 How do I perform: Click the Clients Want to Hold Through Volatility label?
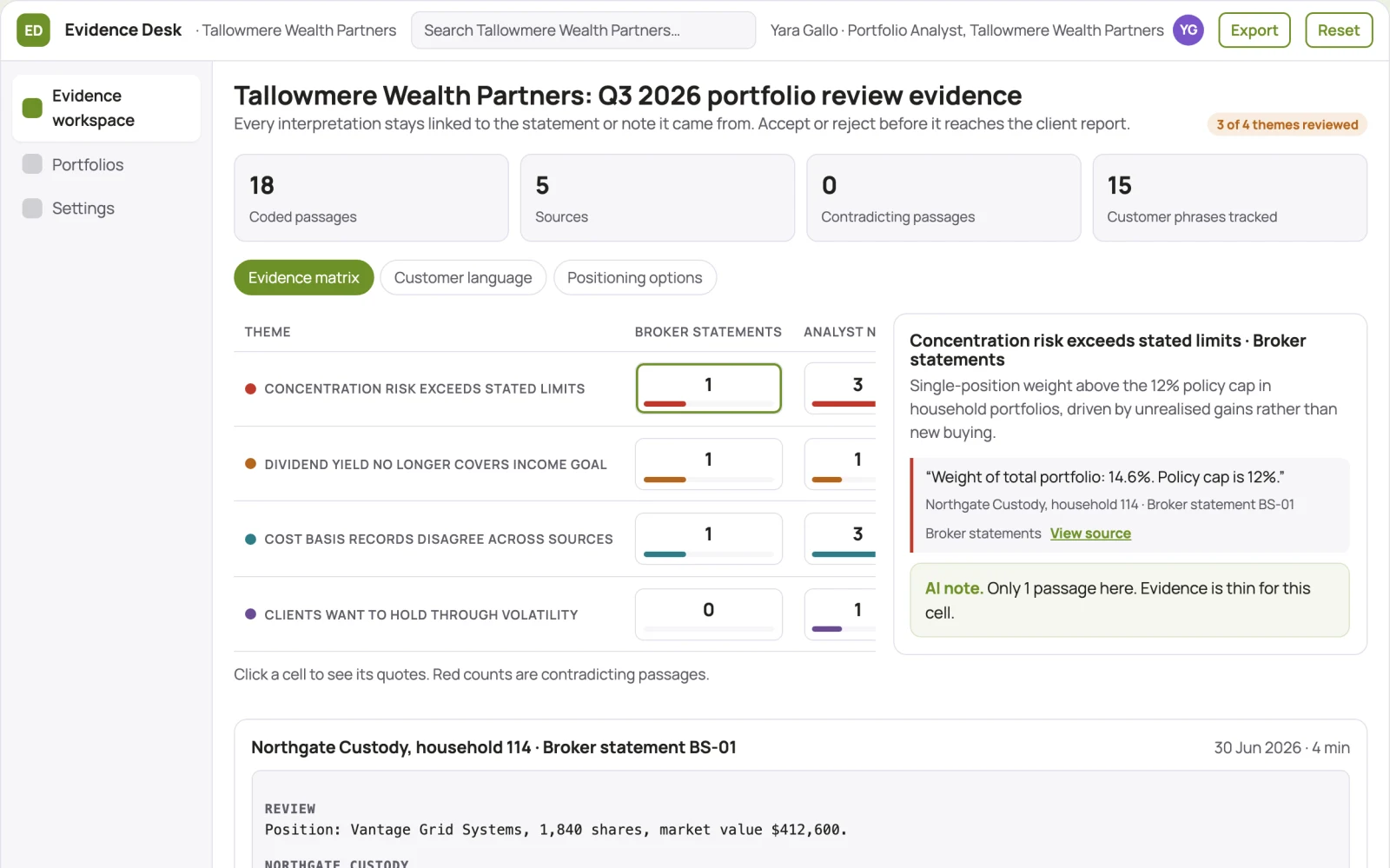click(x=421, y=615)
